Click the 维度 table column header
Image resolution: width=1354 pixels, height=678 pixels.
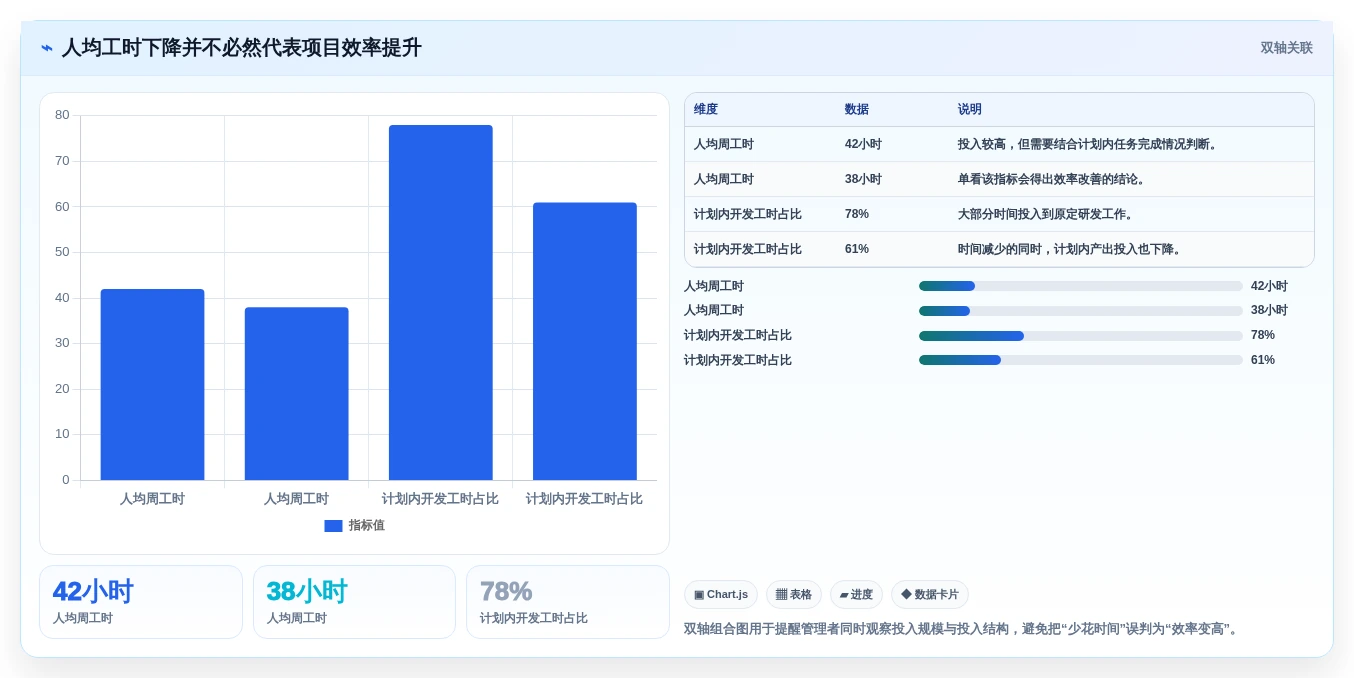(706, 110)
